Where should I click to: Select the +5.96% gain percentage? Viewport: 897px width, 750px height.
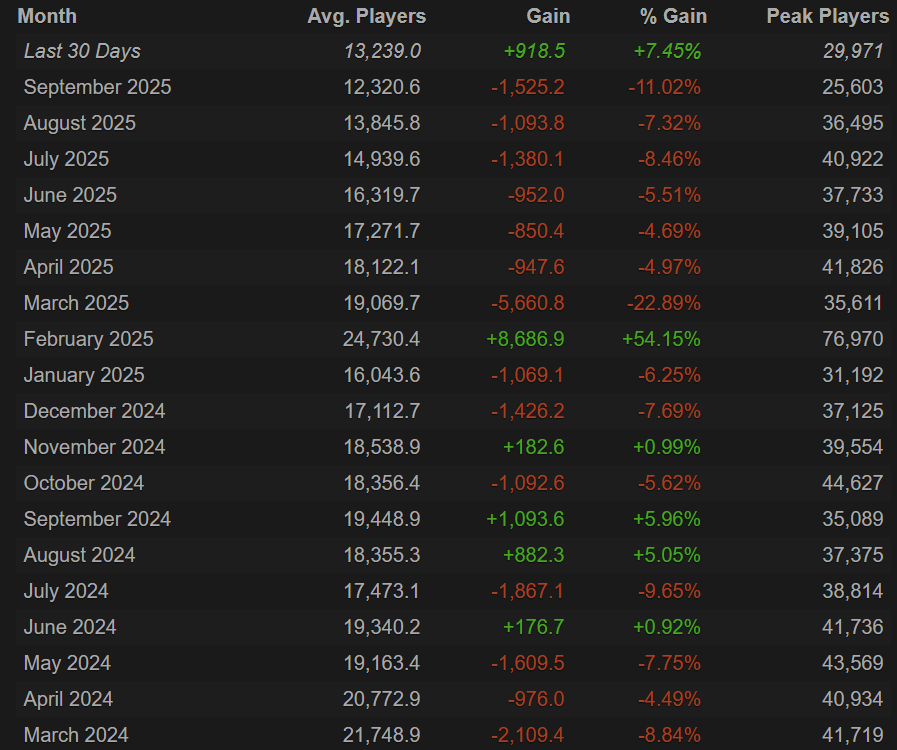tap(666, 519)
